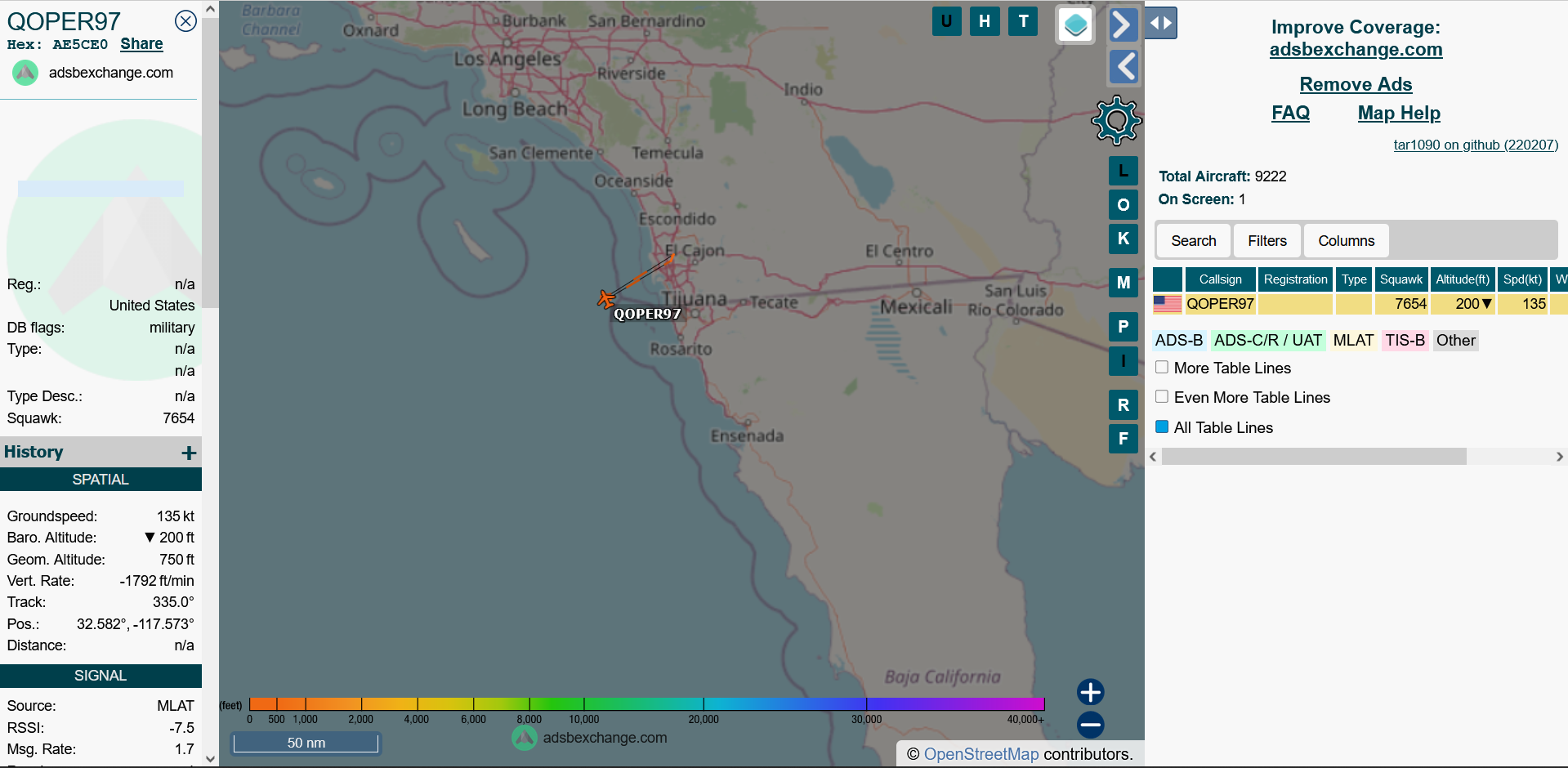Sort table by Squawk column
The height and width of the screenshot is (768, 1568).
click(x=1401, y=279)
